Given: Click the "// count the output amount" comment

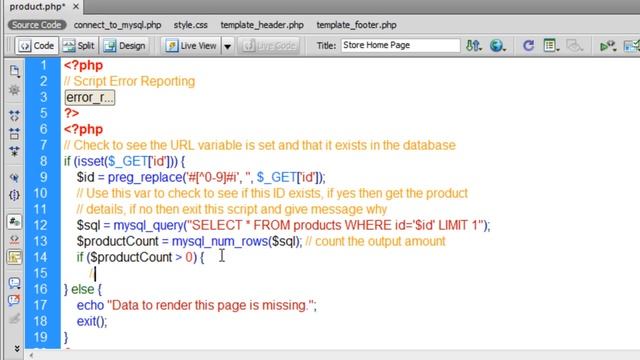Looking at the screenshot, I should click(x=375, y=241).
